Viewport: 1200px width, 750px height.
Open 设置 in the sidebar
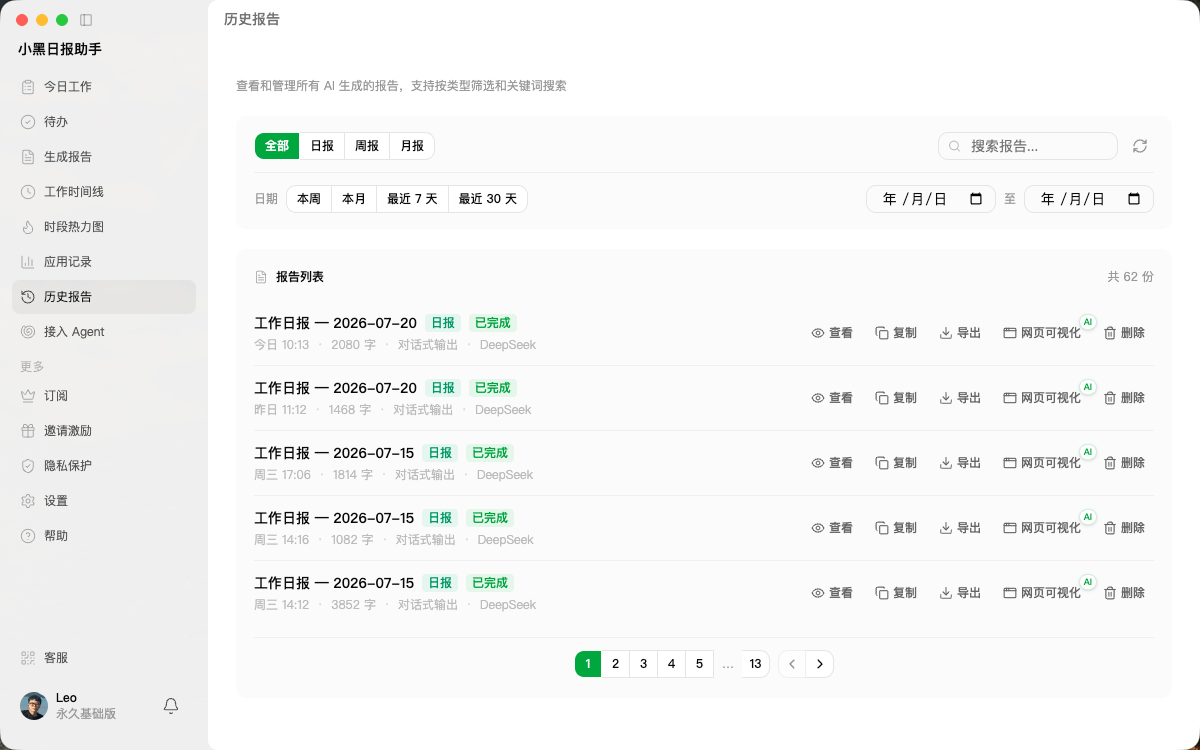tap(104, 501)
